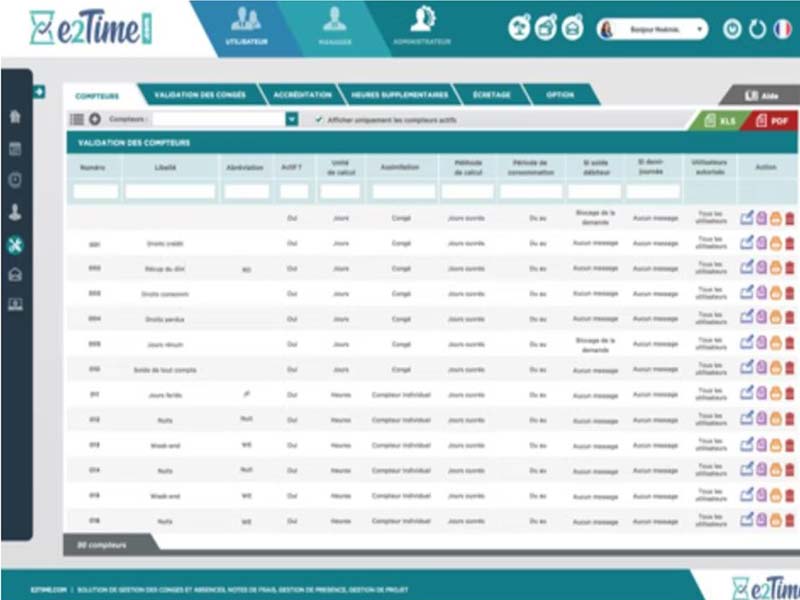The width and height of the screenshot is (800, 600).
Task: Open the Validation des congés tab
Action: click(x=200, y=95)
